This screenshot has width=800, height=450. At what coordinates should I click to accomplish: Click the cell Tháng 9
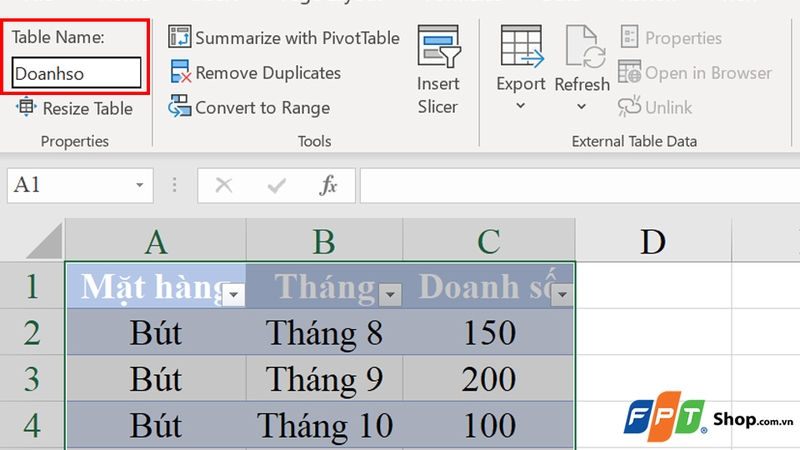(324, 378)
